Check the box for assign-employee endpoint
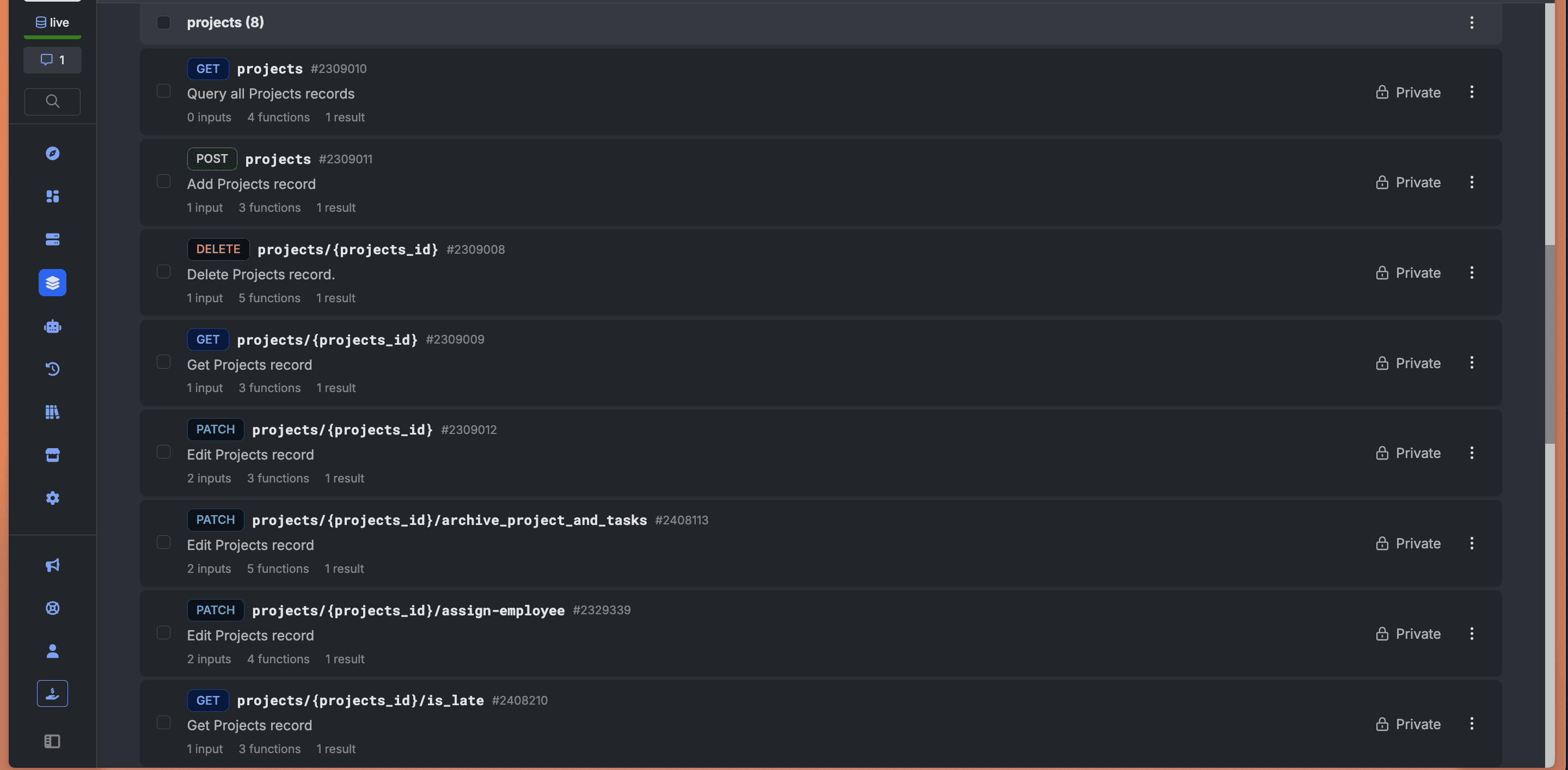 point(163,632)
